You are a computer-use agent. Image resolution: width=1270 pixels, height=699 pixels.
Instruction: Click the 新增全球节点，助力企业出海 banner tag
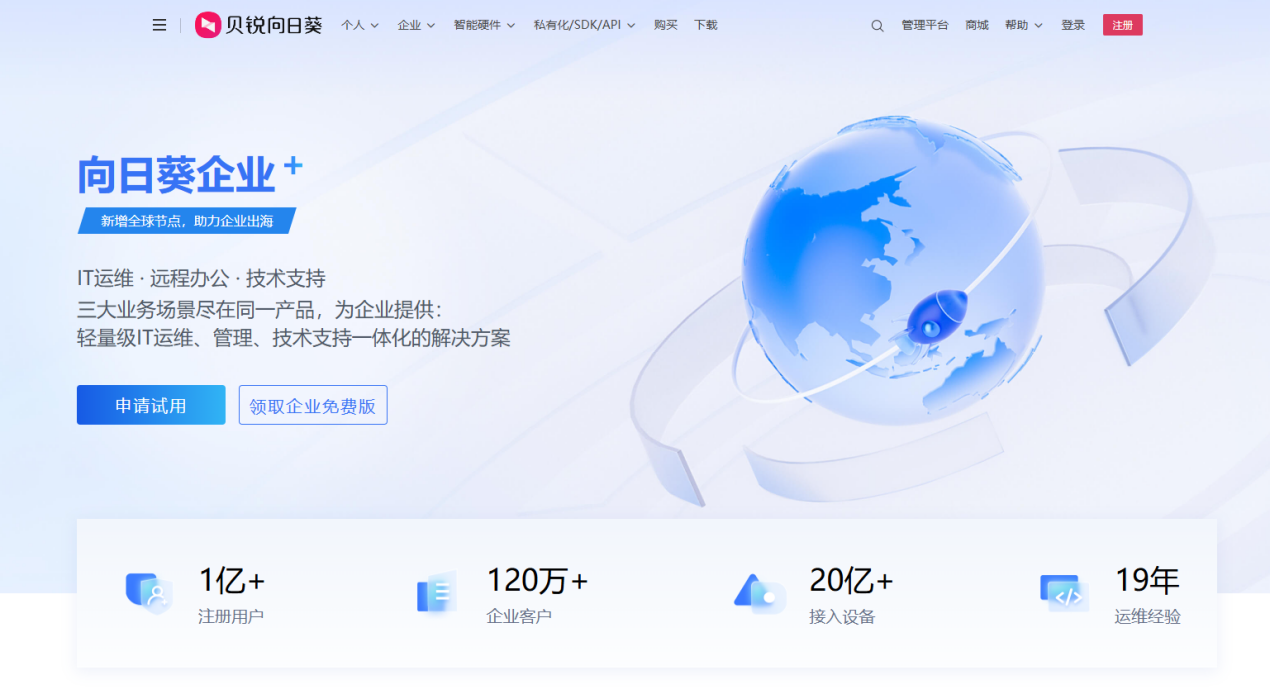(187, 221)
